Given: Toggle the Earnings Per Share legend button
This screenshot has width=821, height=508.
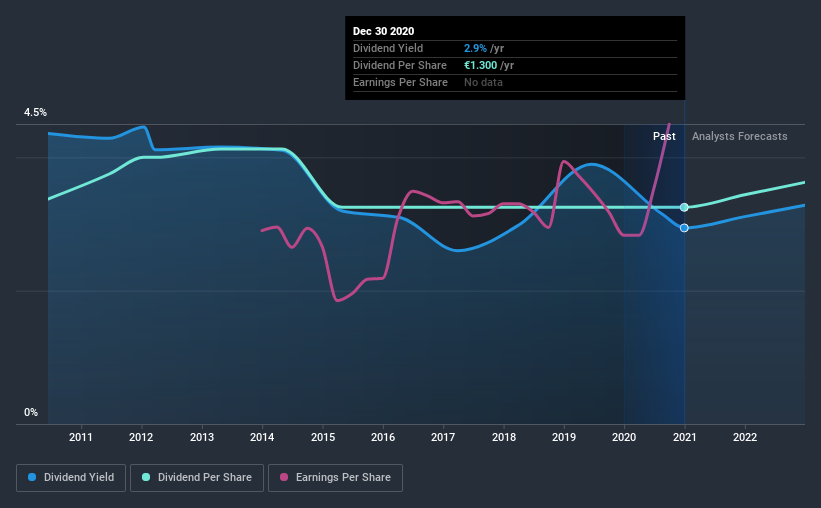Looking at the screenshot, I should point(336,478).
